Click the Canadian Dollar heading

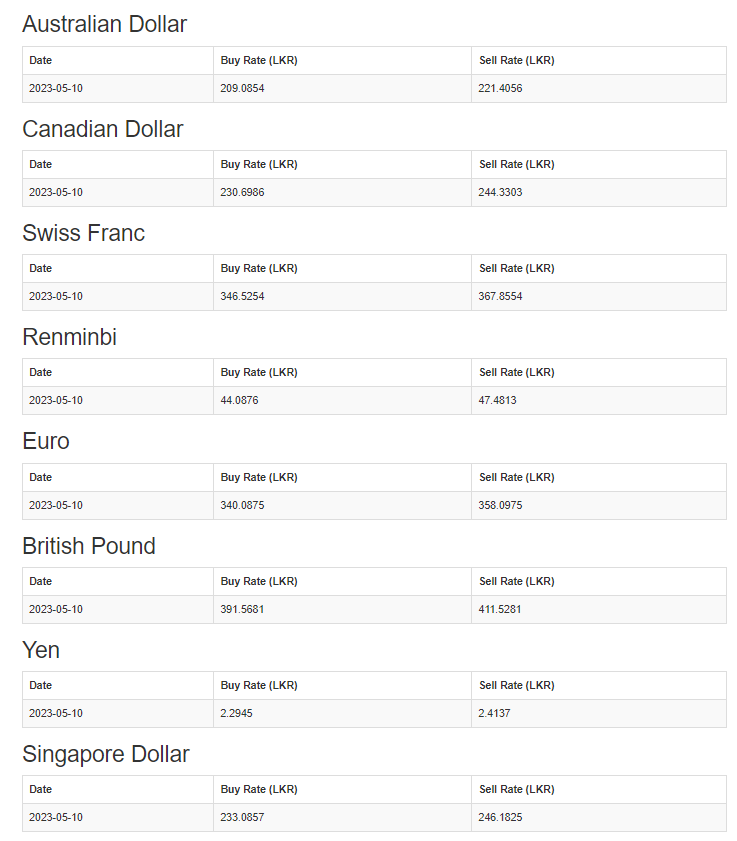click(x=102, y=129)
